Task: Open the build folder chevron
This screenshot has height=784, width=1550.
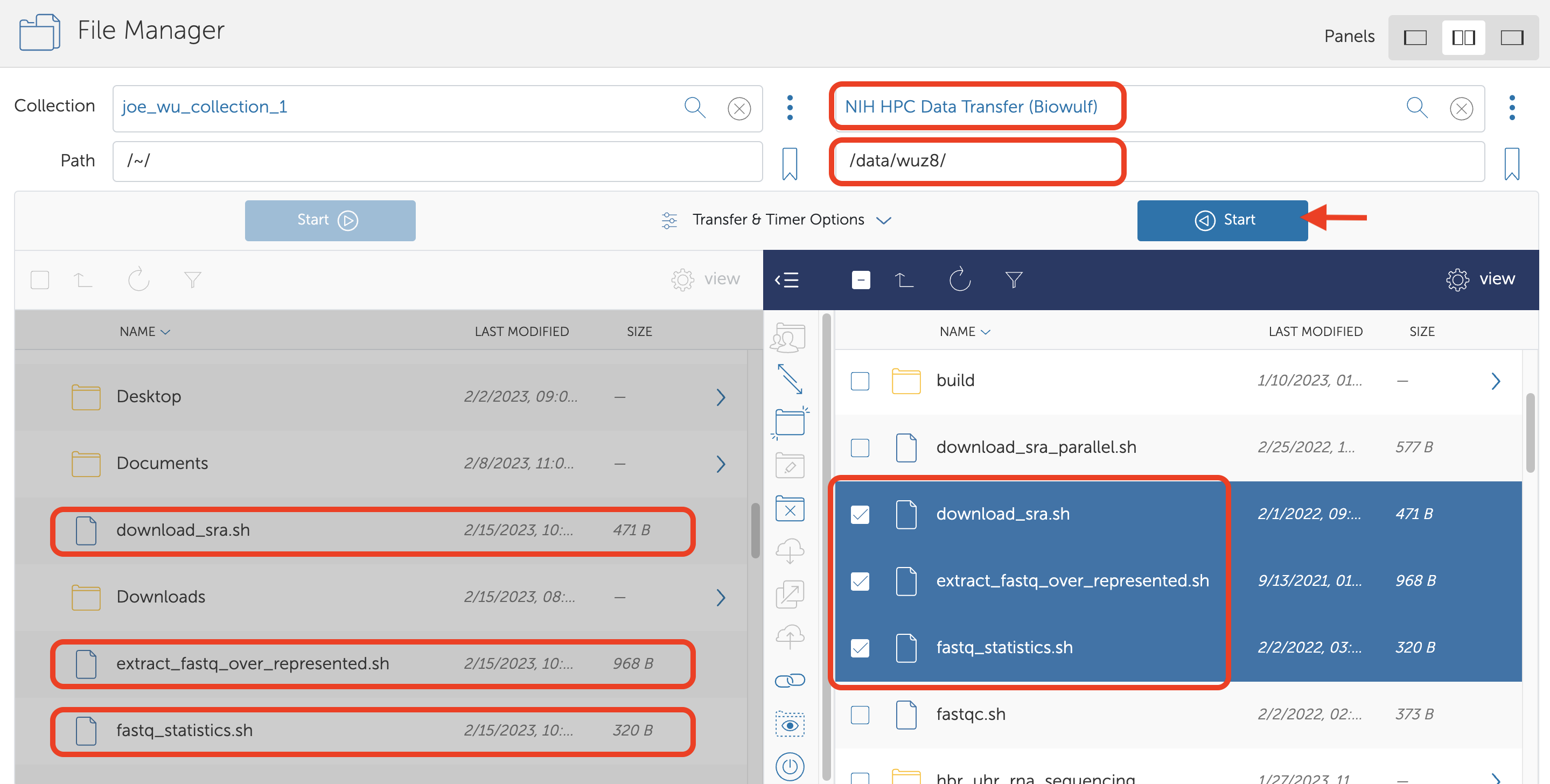Action: (1495, 381)
